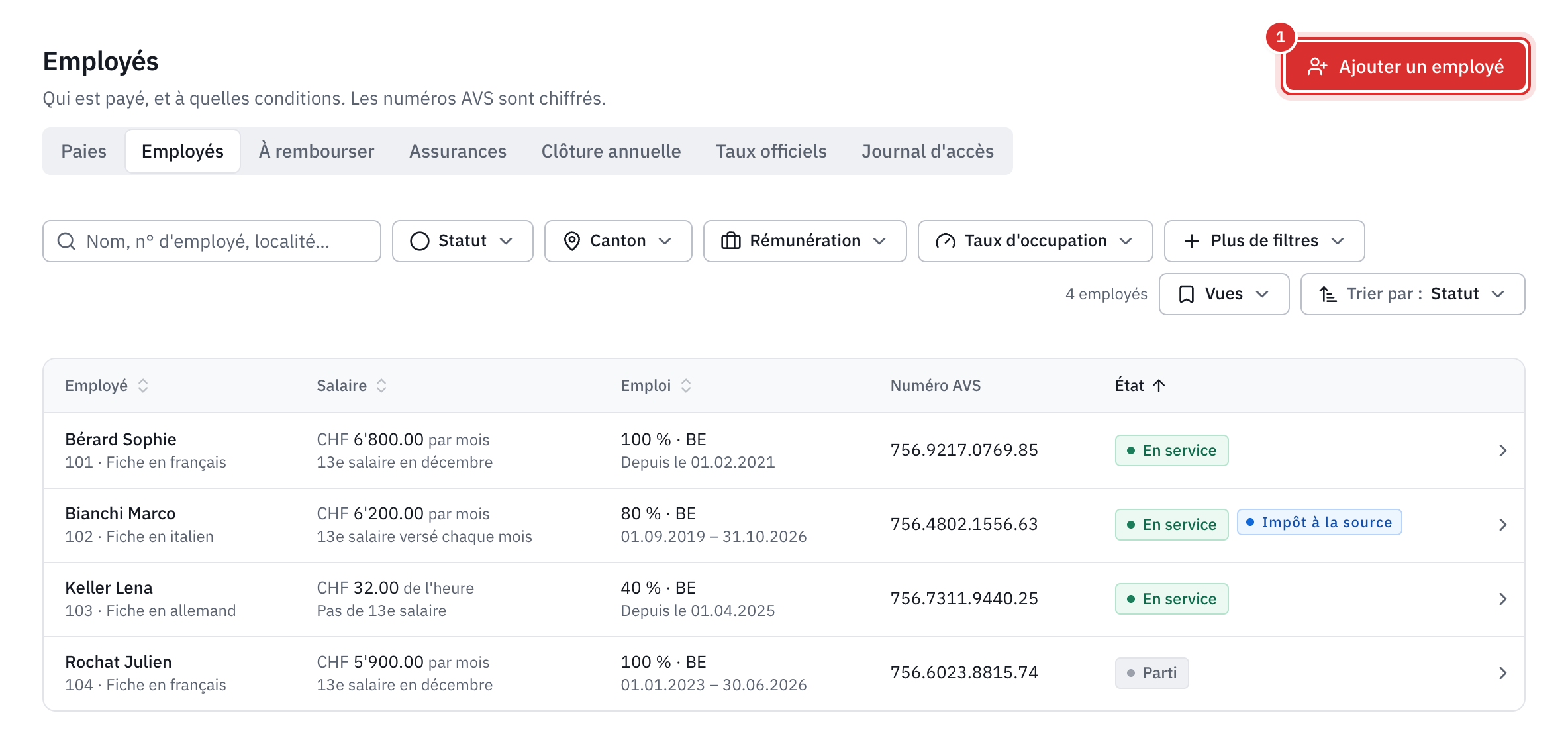Expand the Taux d'occupation filter
Image resolution: width=1568 pixels, height=742 pixels.
click(x=1036, y=241)
